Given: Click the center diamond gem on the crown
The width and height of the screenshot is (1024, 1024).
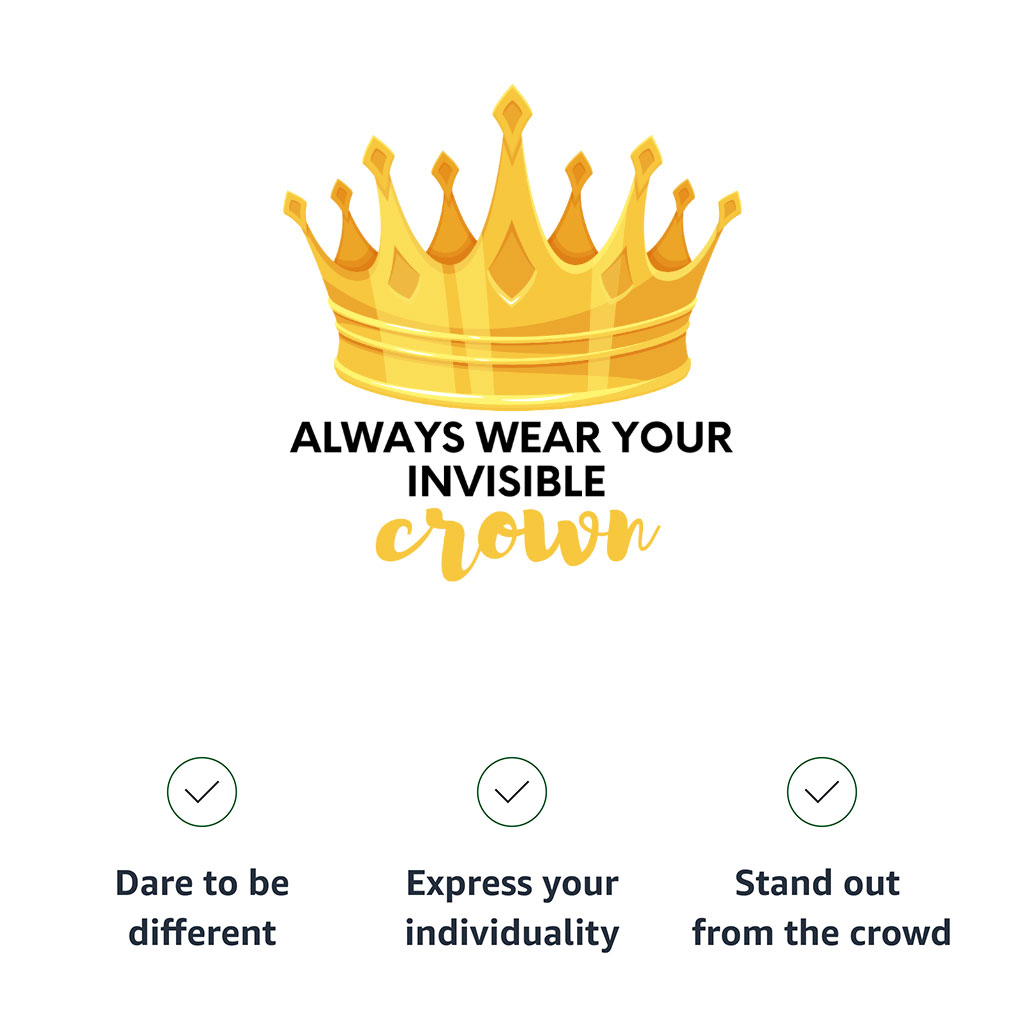Looking at the screenshot, I should [512, 262].
